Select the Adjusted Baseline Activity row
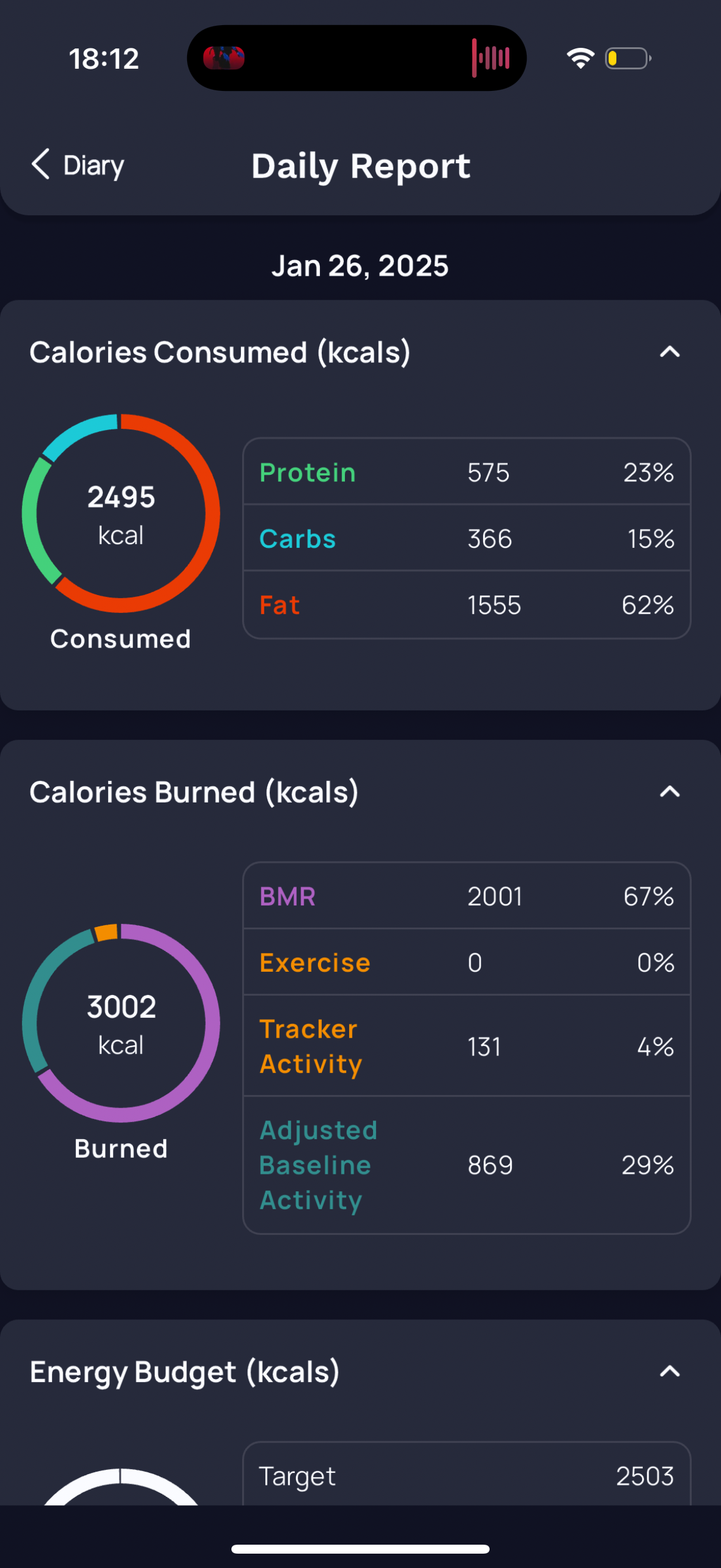This screenshot has height=1568, width=721. click(467, 1164)
